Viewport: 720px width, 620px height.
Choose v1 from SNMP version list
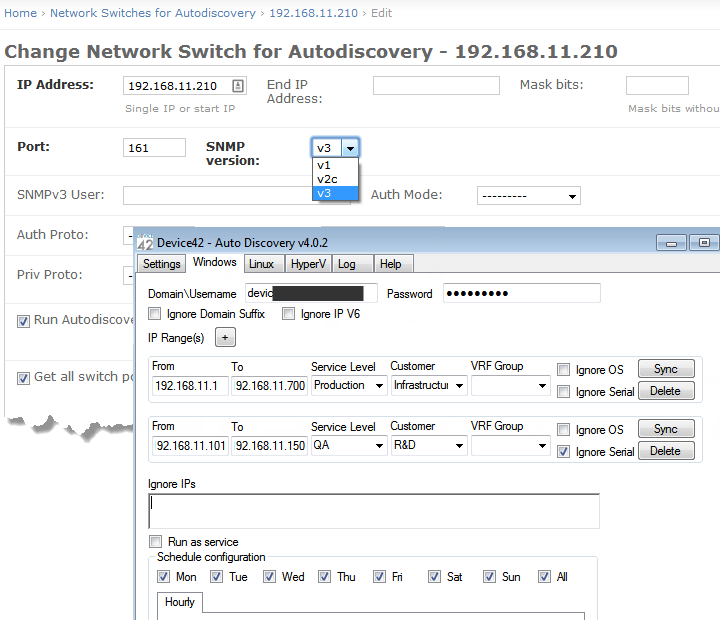click(335, 165)
